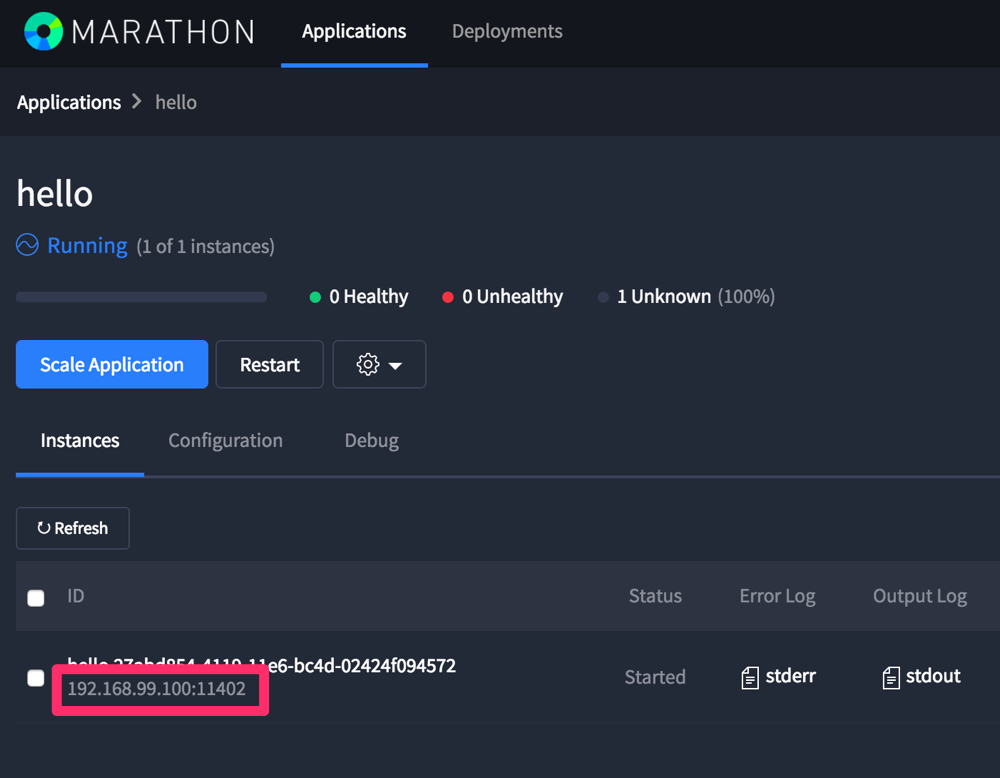Open the gear settings dropdown

click(x=379, y=364)
